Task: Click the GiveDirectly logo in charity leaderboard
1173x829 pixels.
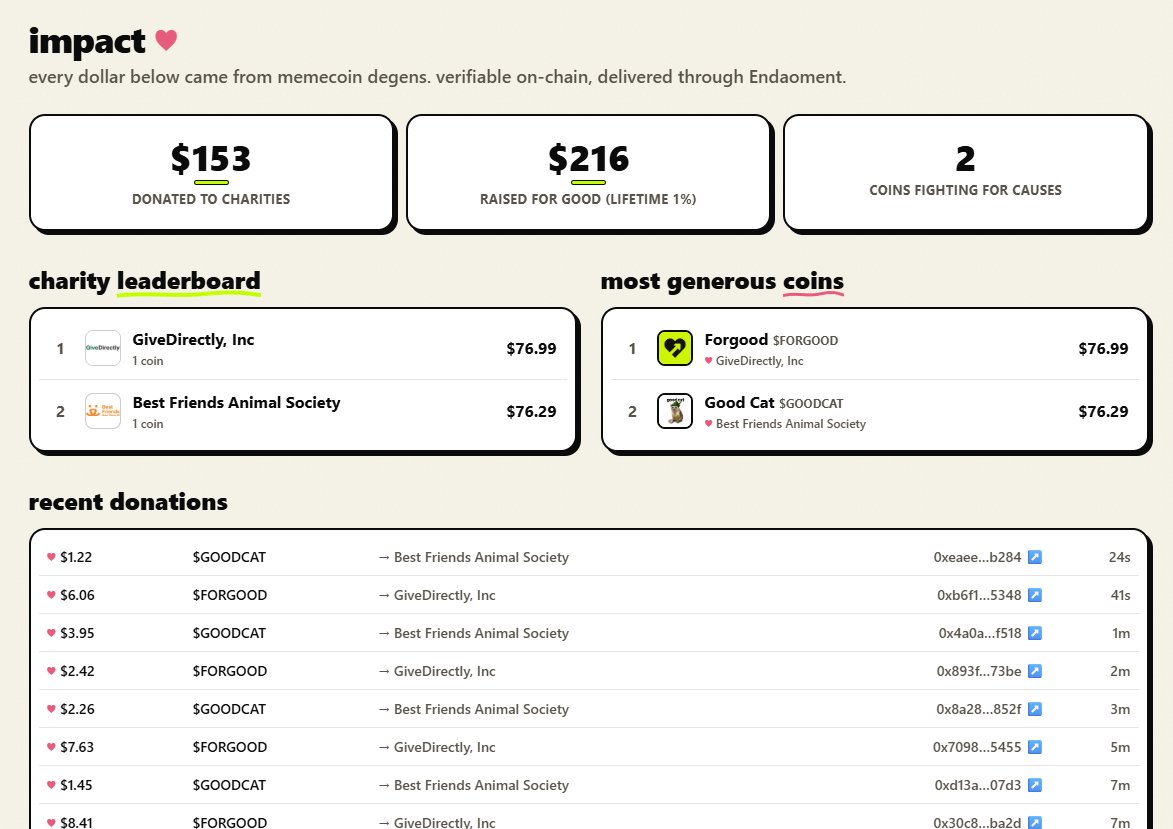Action: [102, 348]
